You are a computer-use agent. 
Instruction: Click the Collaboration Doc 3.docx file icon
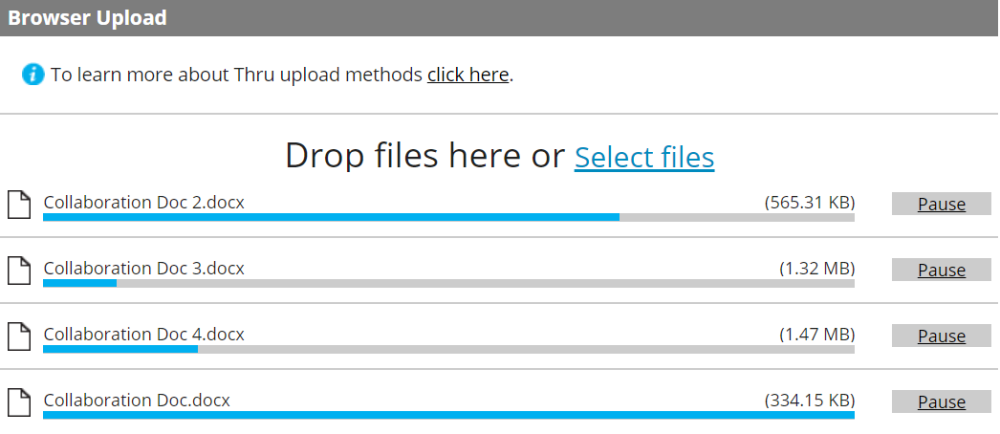[19, 270]
